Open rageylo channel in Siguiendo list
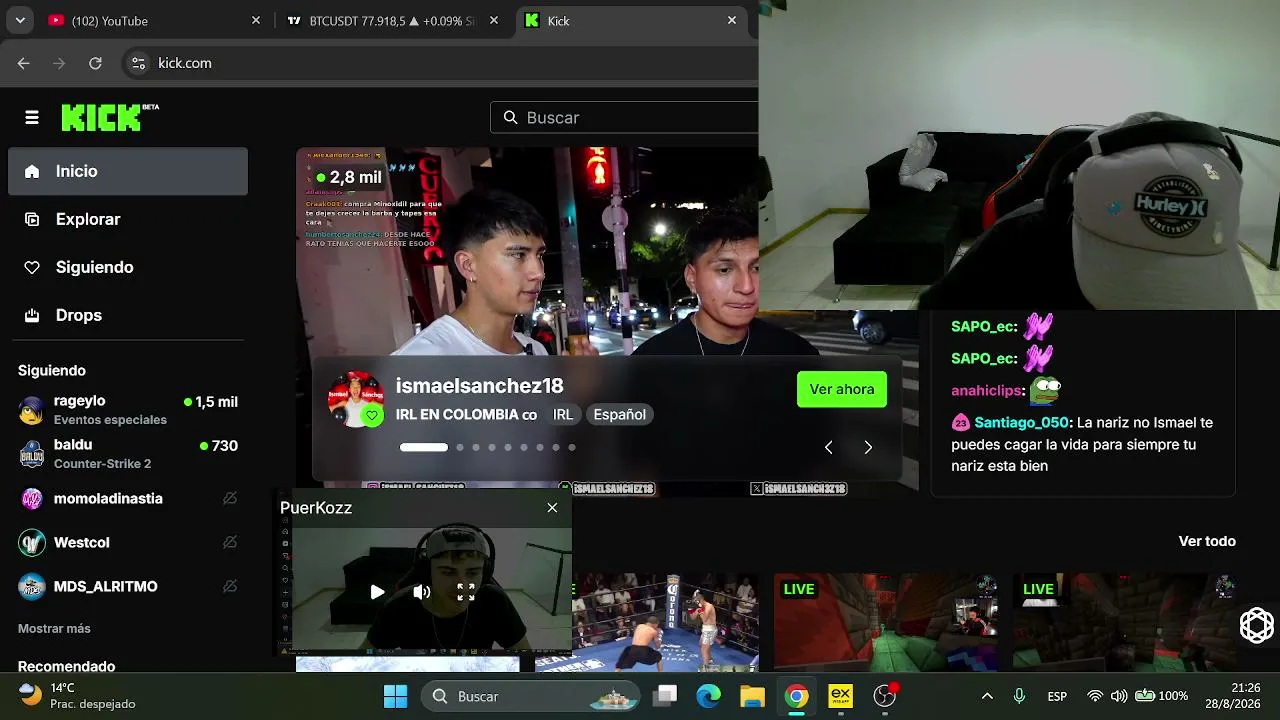 (x=128, y=409)
